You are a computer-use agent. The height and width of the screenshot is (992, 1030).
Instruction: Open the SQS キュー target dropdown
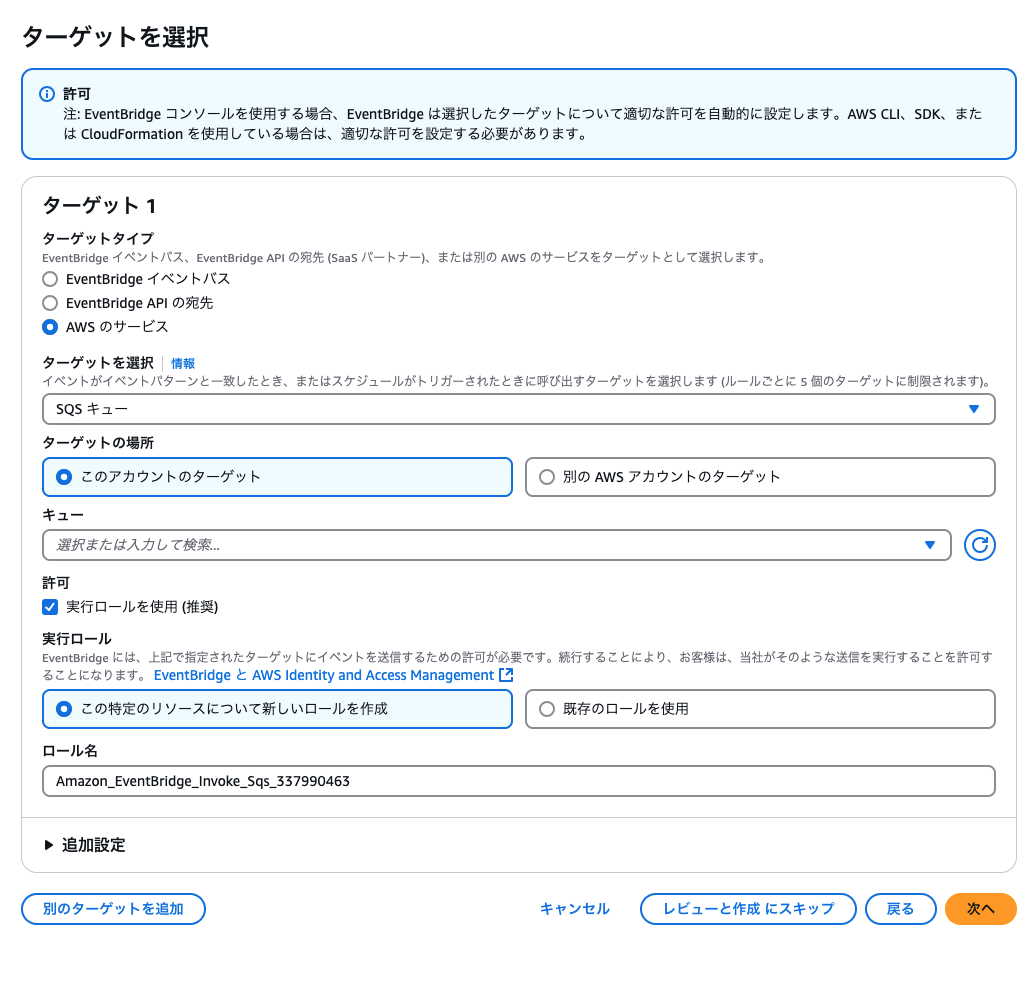[x=519, y=409]
